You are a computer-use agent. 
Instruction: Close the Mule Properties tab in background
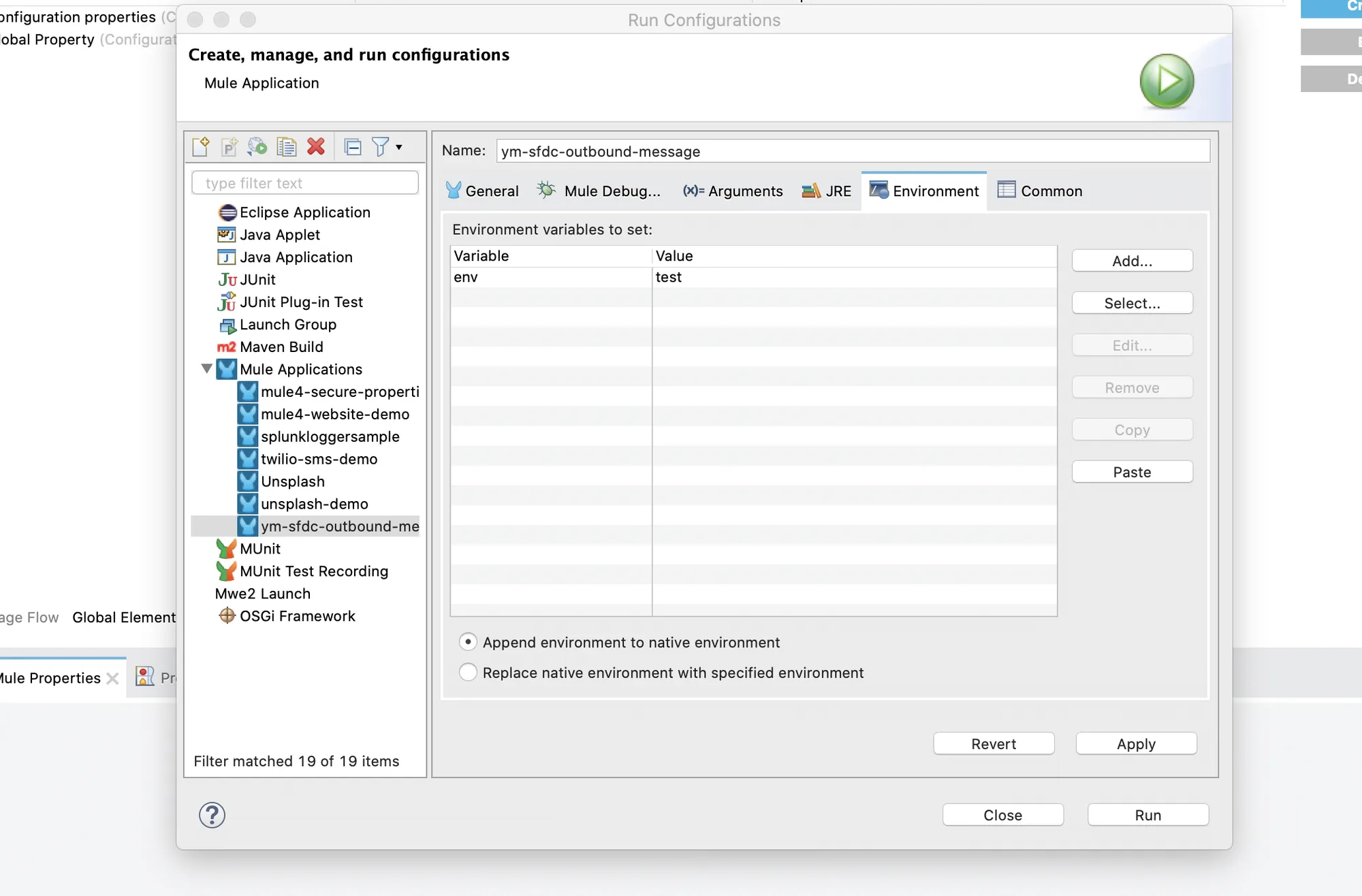click(x=113, y=679)
